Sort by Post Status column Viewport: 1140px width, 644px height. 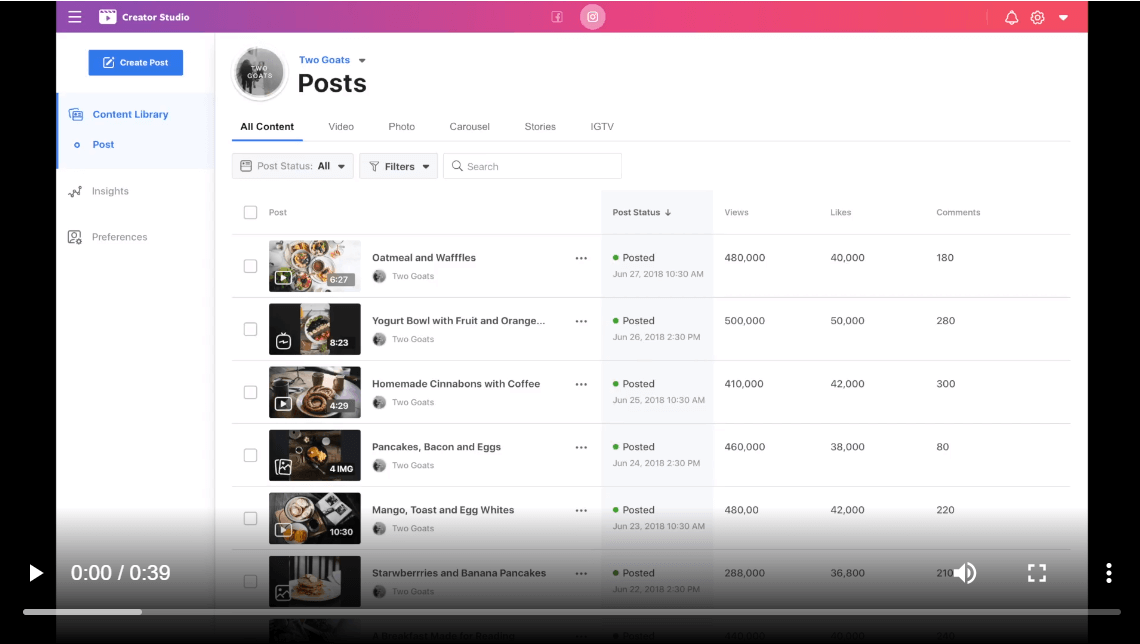pyautogui.click(x=642, y=212)
